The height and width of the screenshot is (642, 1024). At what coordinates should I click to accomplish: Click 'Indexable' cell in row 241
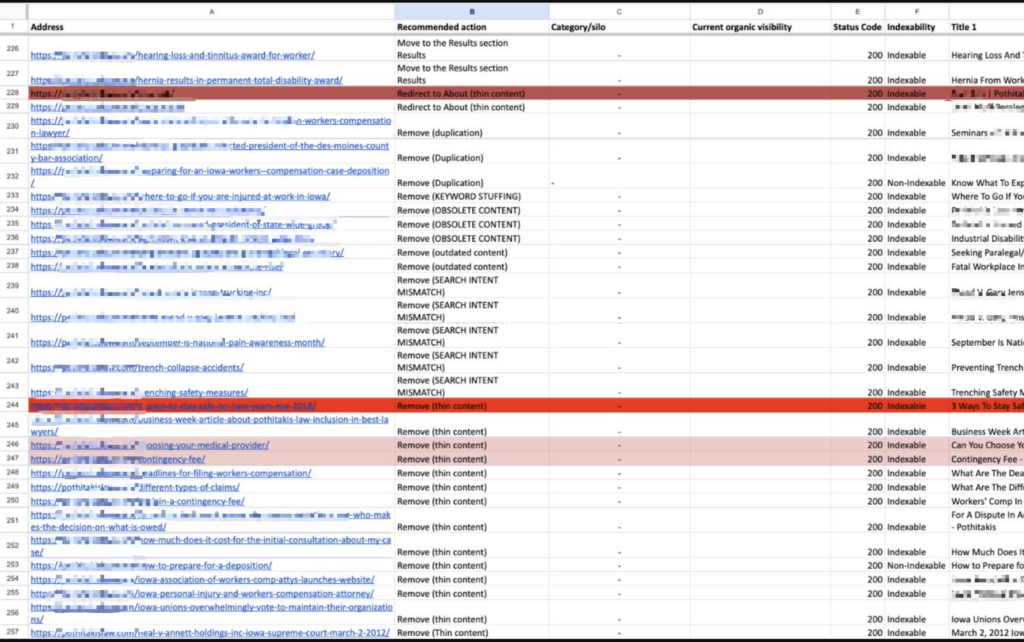pos(906,342)
